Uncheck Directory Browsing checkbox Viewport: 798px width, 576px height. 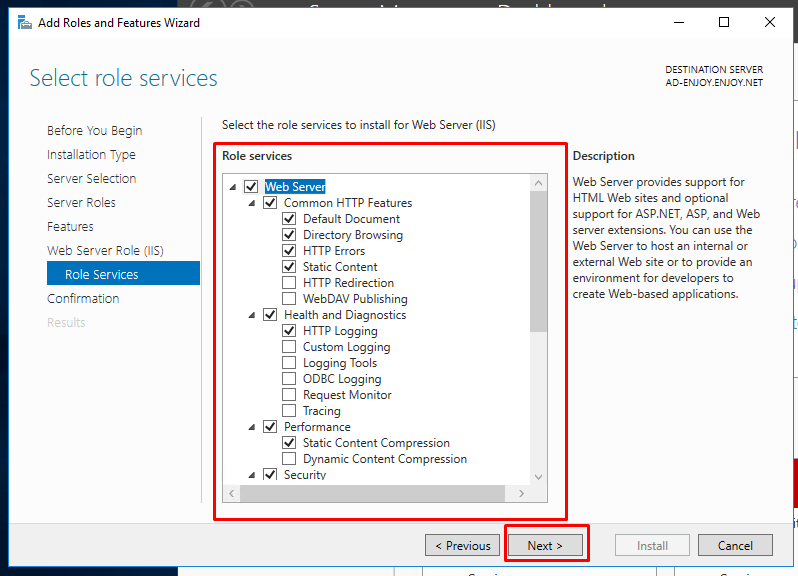click(x=289, y=235)
